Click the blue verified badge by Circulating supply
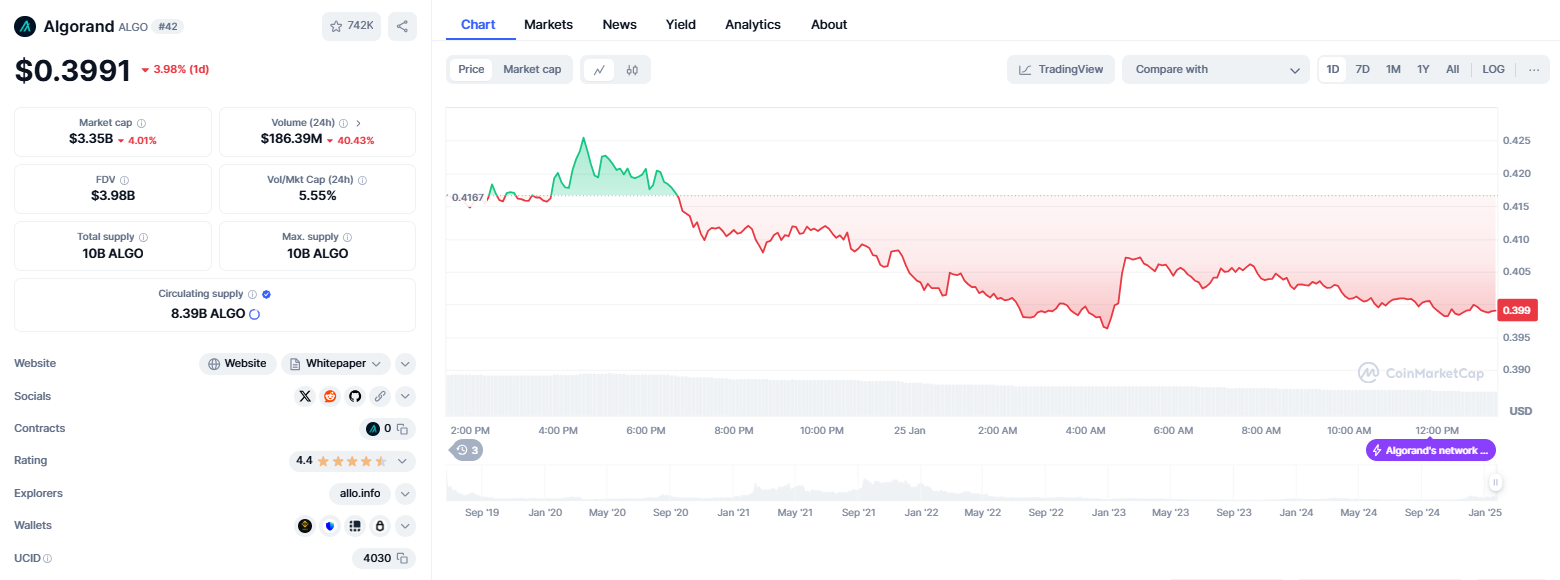1560x580 pixels. click(x=266, y=294)
